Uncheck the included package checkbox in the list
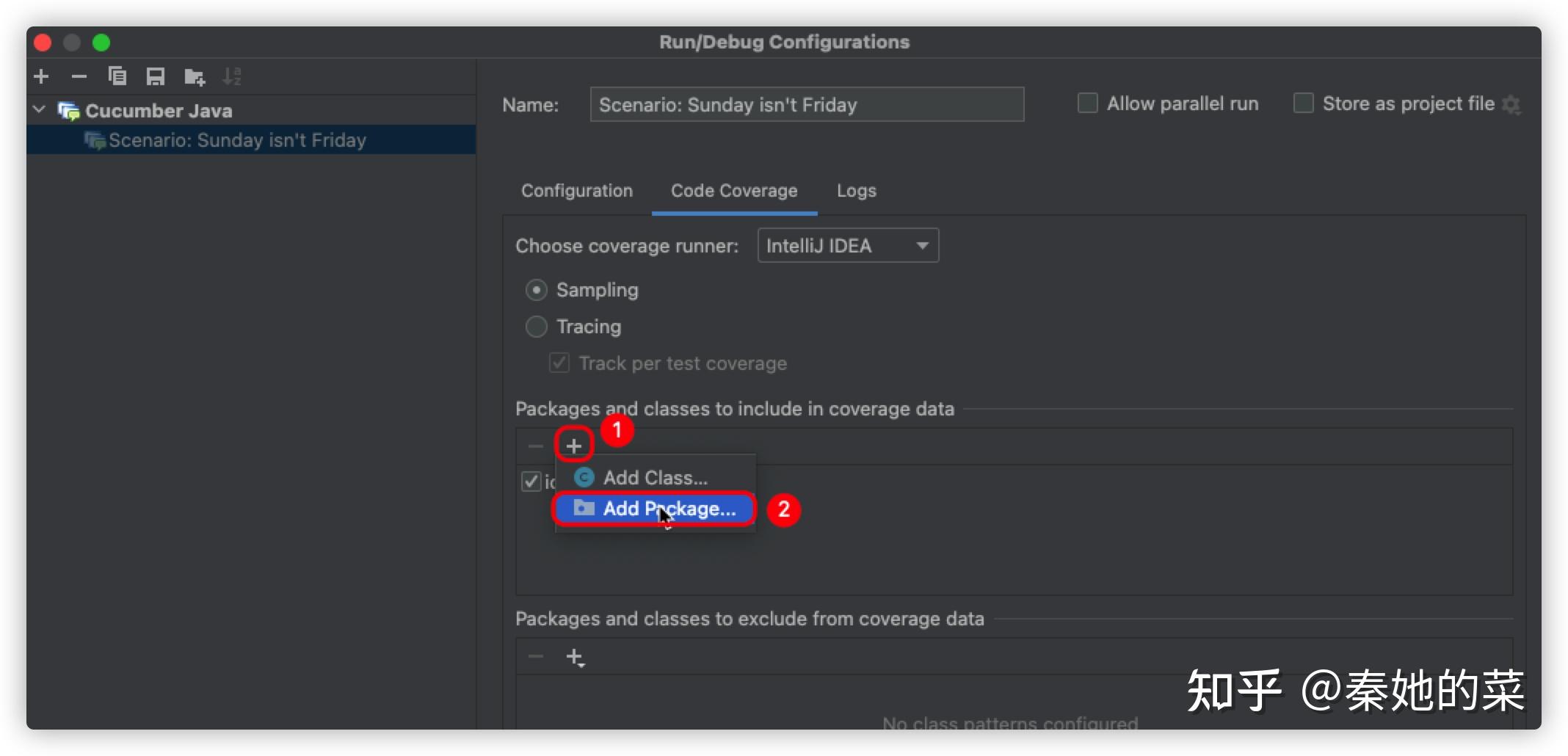Viewport: 1568px width, 756px height. [x=531, y=481]
